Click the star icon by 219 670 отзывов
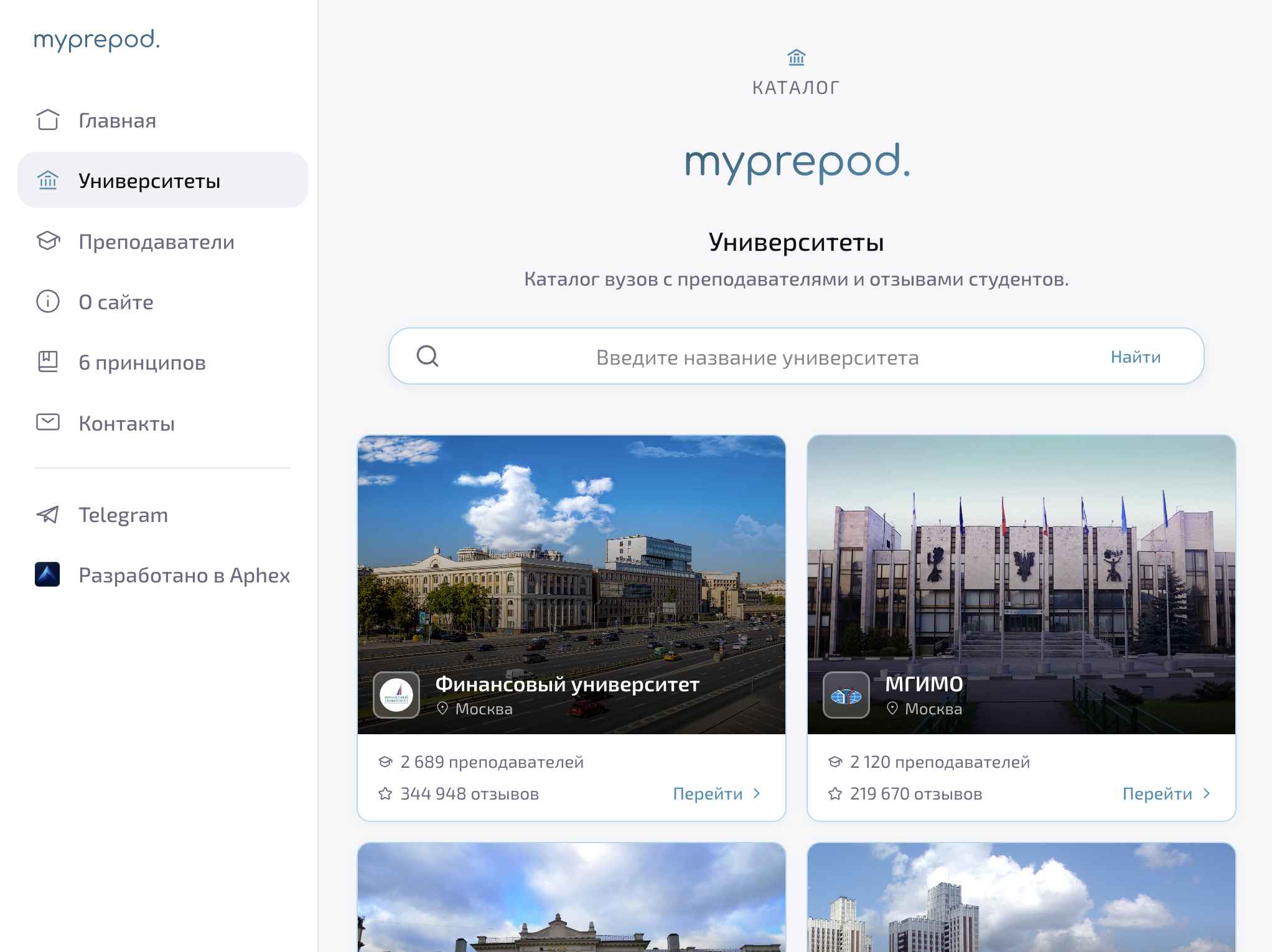The image size is (1272, 952). [x=835, y=793]
